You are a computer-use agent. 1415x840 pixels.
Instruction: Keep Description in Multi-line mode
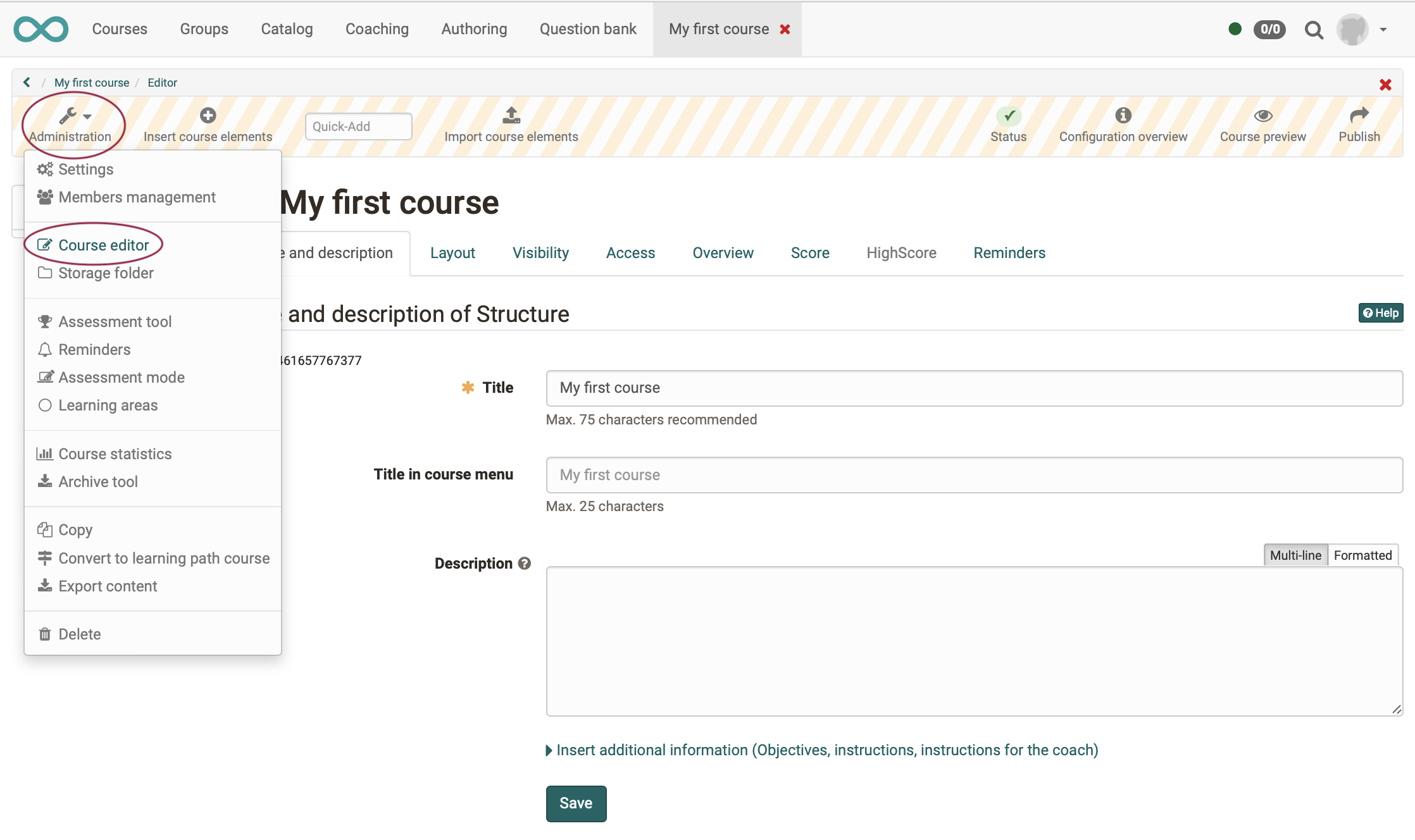click(x=1295, y=555)
